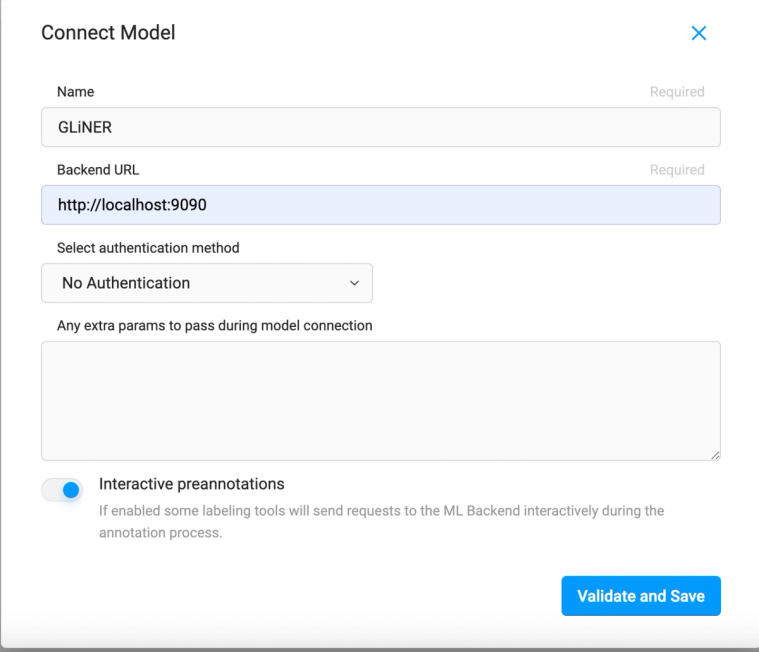Click the Required hint beside Backend URL

677,170
